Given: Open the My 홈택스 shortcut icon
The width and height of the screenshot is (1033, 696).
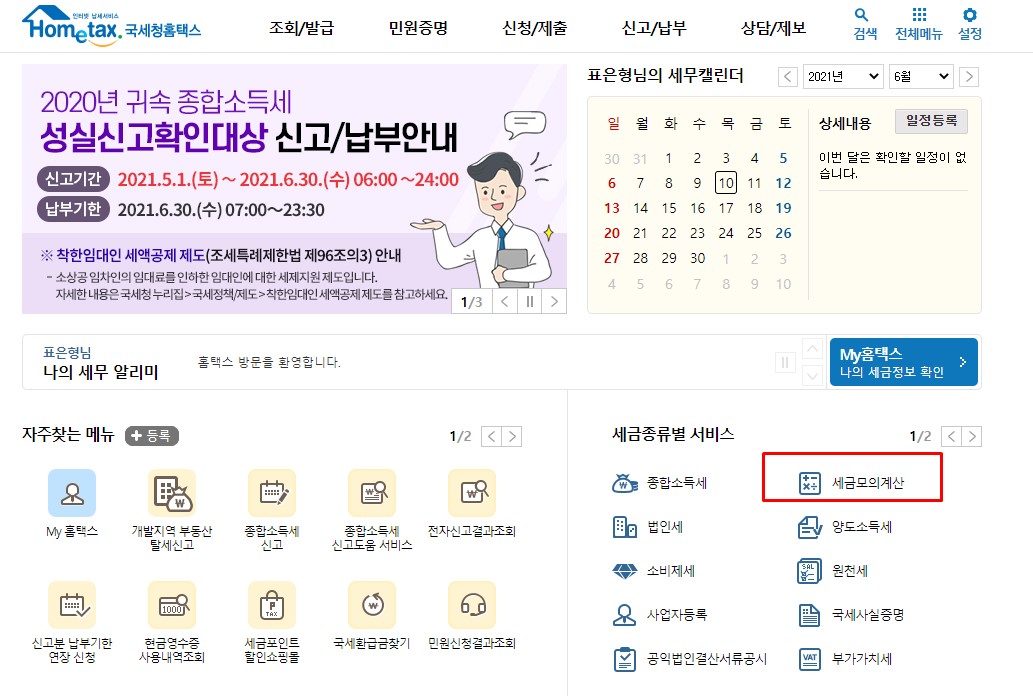Looking at the screenshot, I should pos(72,492).
